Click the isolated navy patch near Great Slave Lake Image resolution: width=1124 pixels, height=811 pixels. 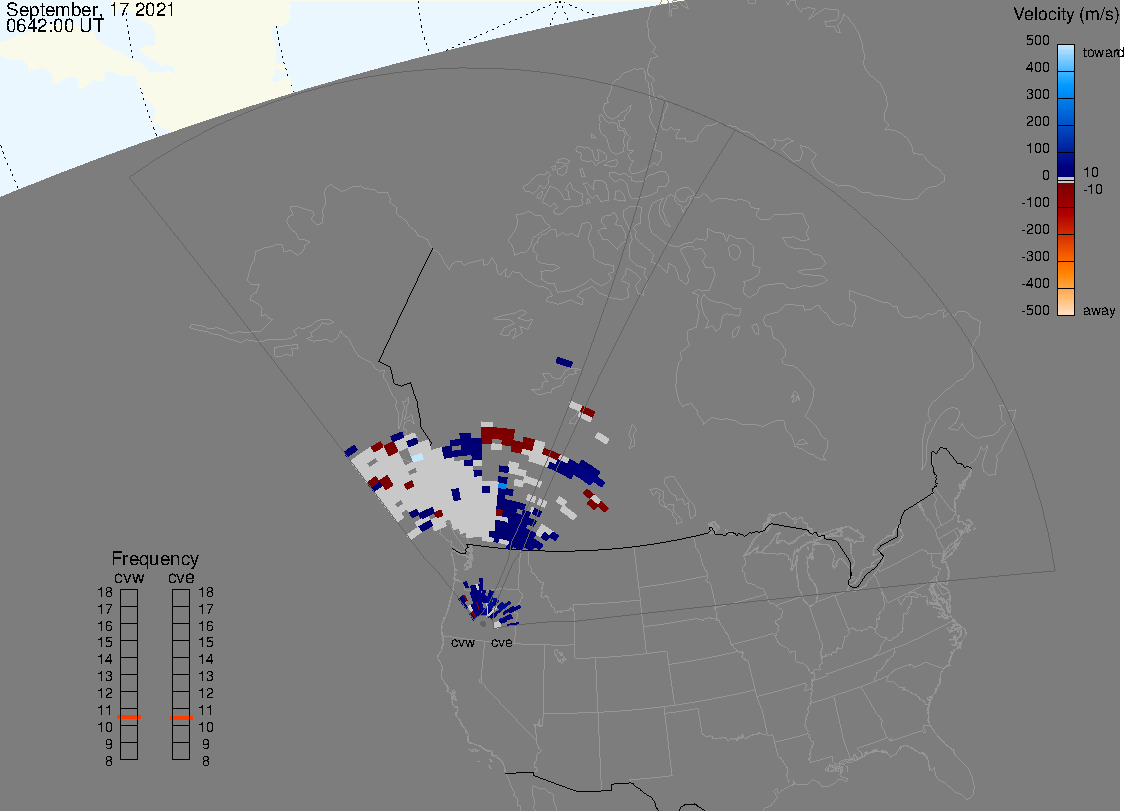pos(565,362)
